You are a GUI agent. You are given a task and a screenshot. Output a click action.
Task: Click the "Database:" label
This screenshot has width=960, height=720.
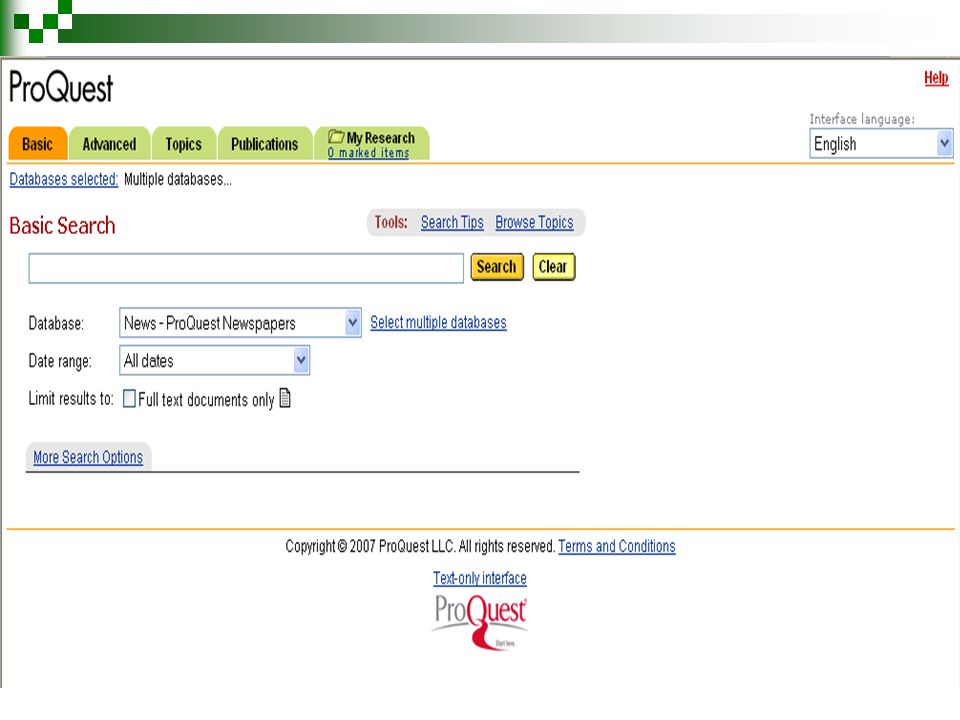click(56, 323)
